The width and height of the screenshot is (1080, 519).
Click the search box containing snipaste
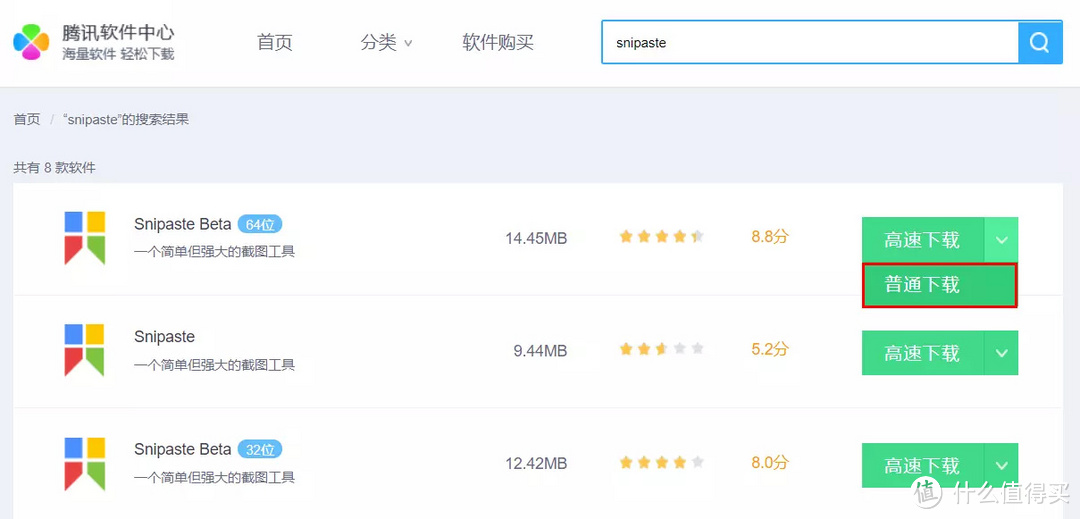pos(808,43)
